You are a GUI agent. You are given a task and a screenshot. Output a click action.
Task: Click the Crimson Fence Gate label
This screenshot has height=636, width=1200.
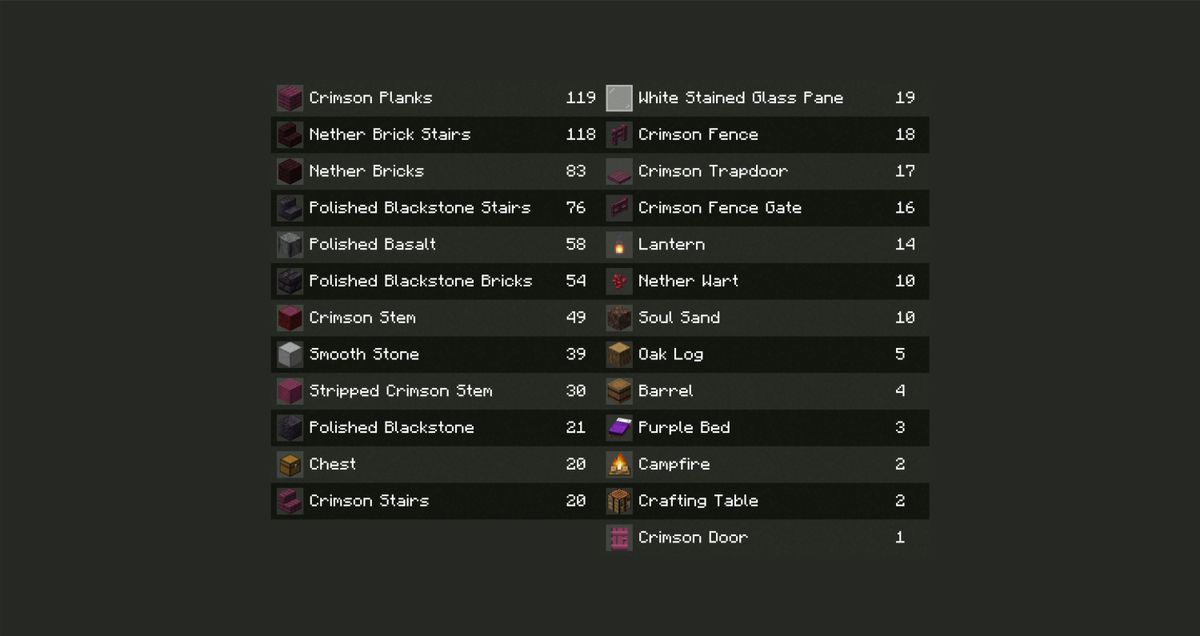click(x=719, y=208)
